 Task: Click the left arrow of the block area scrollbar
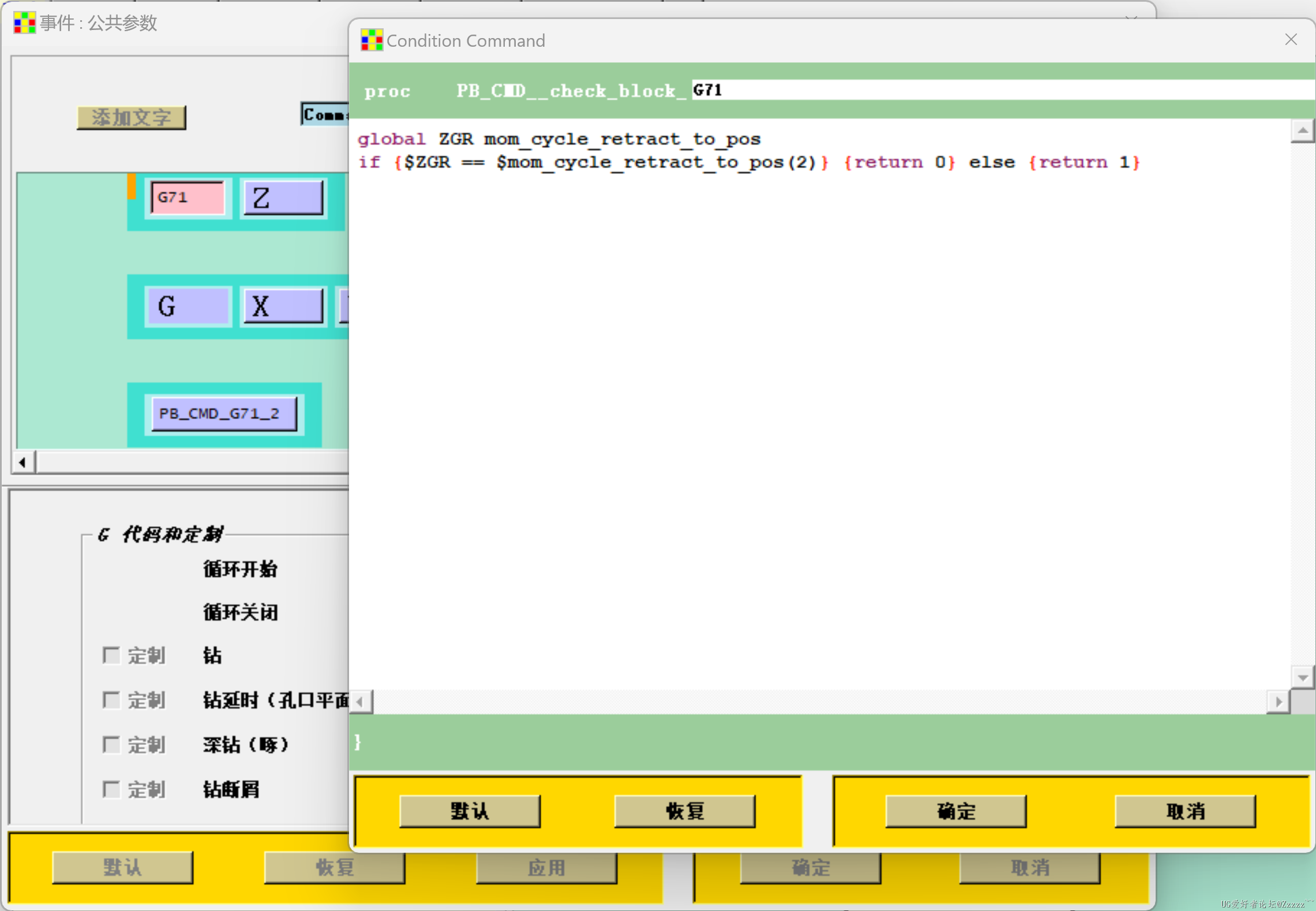tap(23, 462)
